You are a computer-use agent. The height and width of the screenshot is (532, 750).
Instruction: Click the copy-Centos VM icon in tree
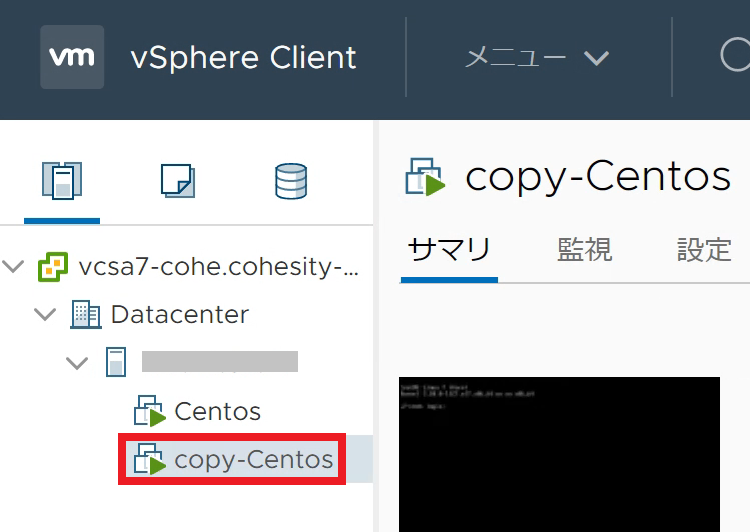click(x=149, y=459)
